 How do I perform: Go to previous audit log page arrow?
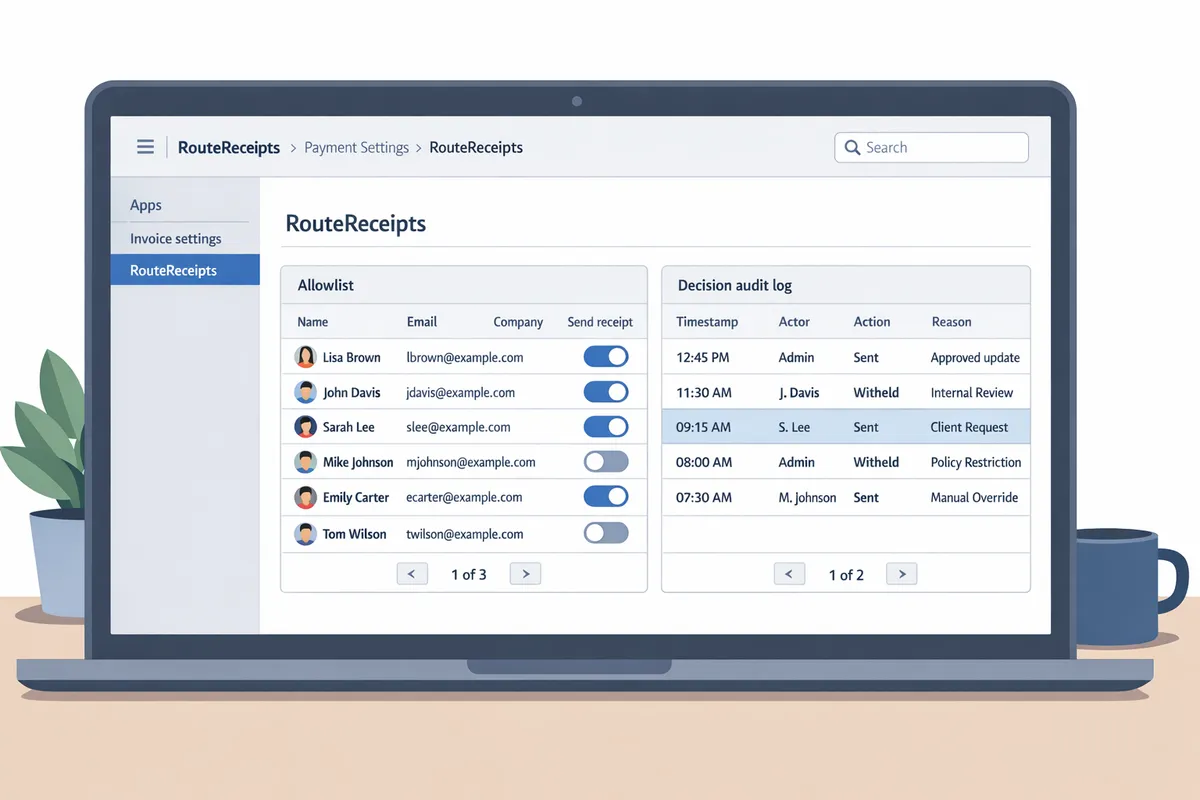coord(789,574)
